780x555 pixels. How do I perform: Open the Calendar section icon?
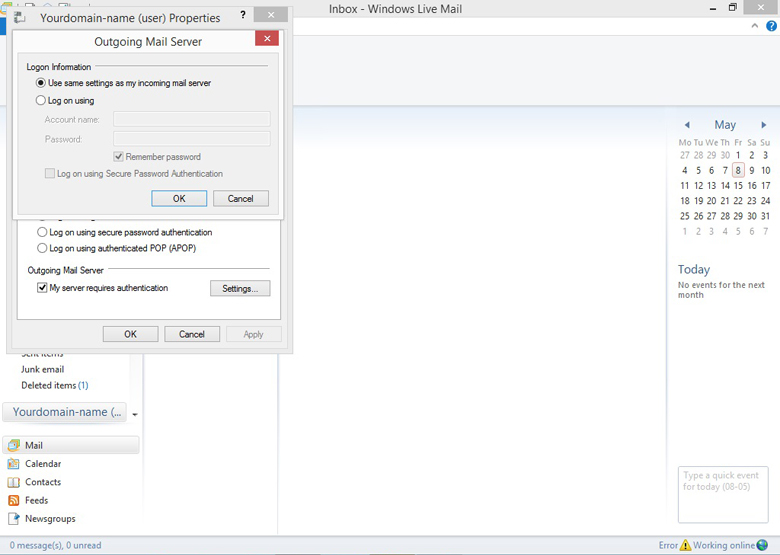pyautogui.click(x=13, y=464)
